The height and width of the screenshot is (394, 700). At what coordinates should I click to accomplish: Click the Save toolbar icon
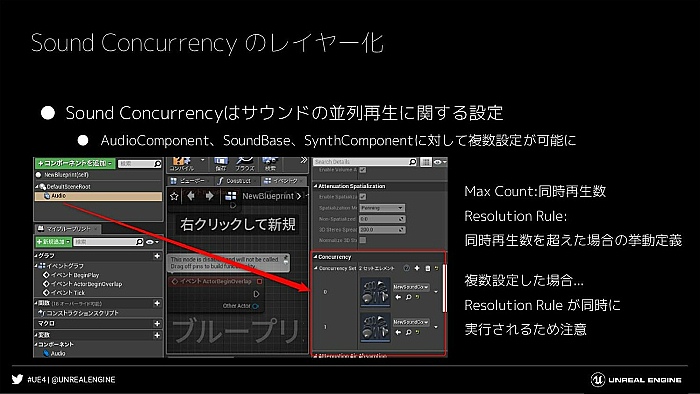(221, 164)
